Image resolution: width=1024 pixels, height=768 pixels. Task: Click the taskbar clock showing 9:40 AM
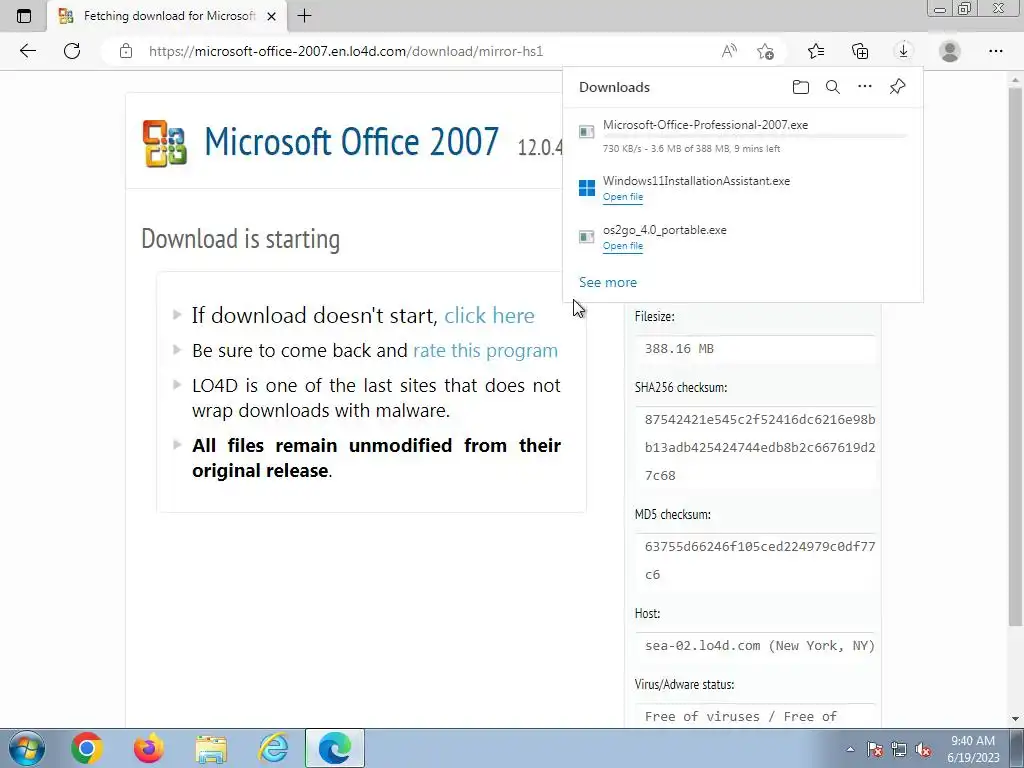(x=973, y=749)
